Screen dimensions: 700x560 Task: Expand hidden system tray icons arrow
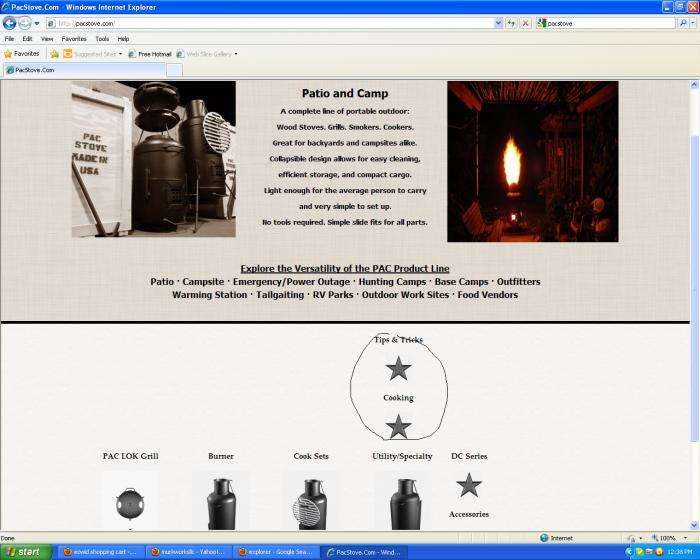click(629, 552)
